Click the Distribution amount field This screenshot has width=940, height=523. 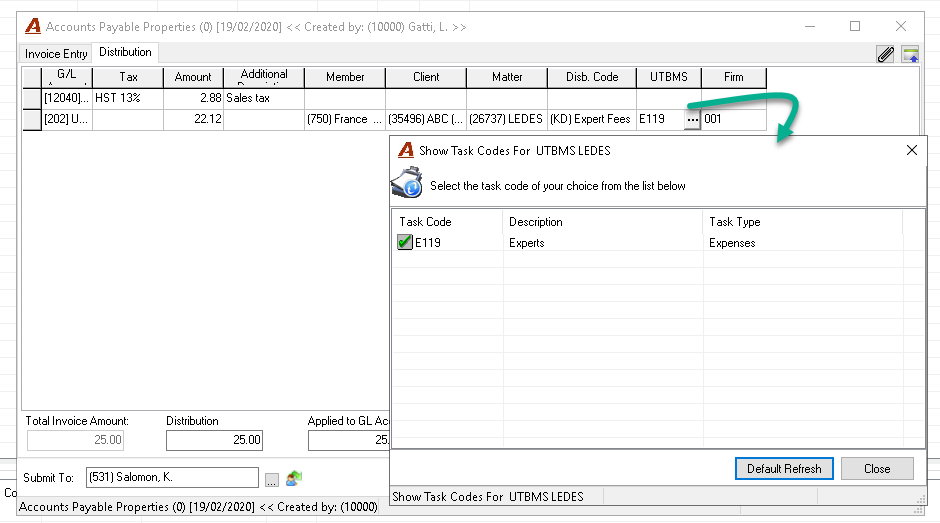[215, 440]
